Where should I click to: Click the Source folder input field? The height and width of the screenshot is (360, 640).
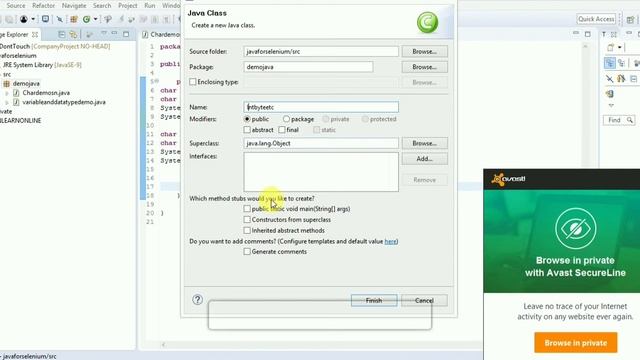point(321,52)
